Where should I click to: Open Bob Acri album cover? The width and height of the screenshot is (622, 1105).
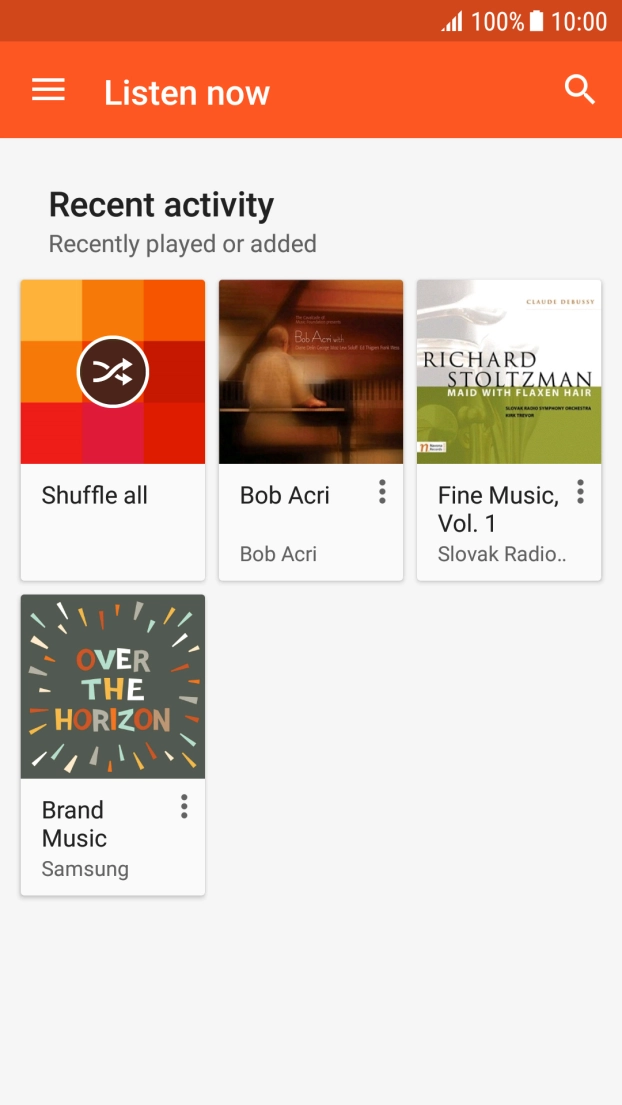[x=311, y=372]
